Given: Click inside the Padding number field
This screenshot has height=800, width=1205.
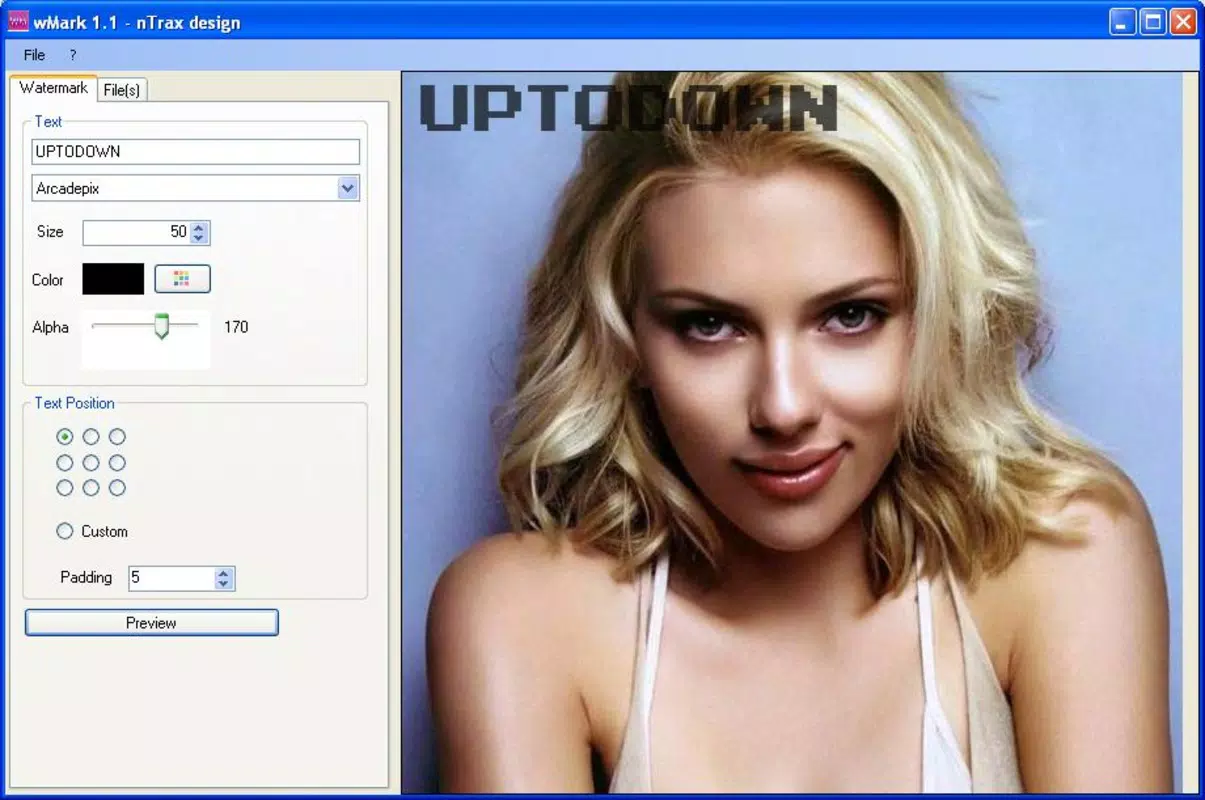Looking at the screenshot, I should (x=171, y=578).
